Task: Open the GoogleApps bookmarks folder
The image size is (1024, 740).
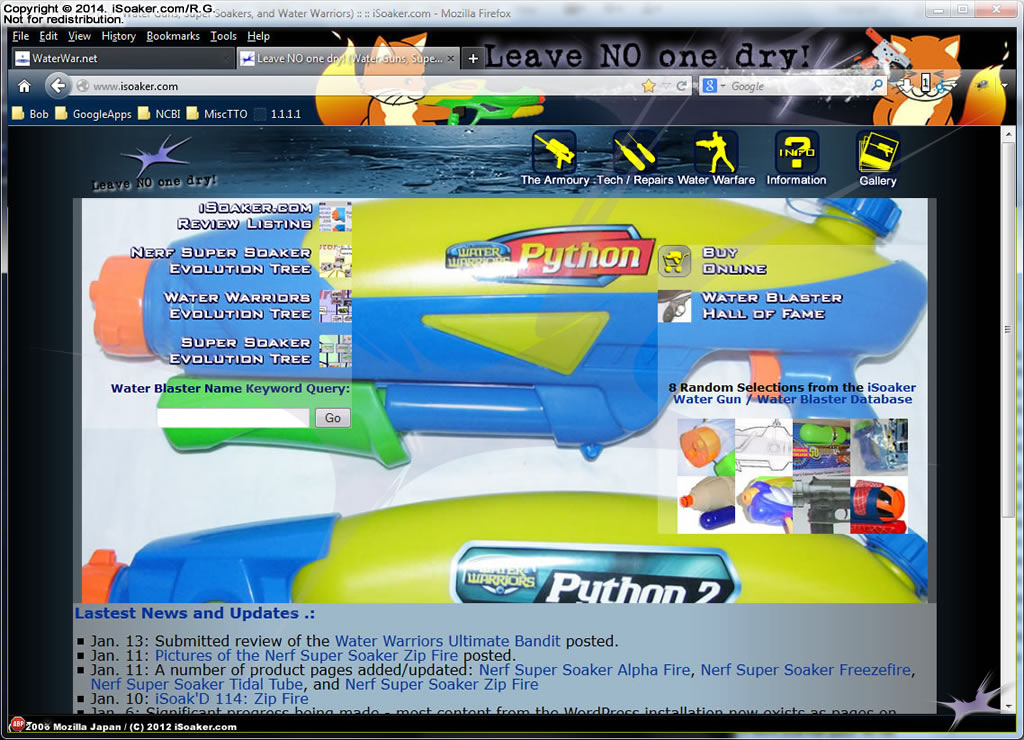Action: tap(93, 114)
